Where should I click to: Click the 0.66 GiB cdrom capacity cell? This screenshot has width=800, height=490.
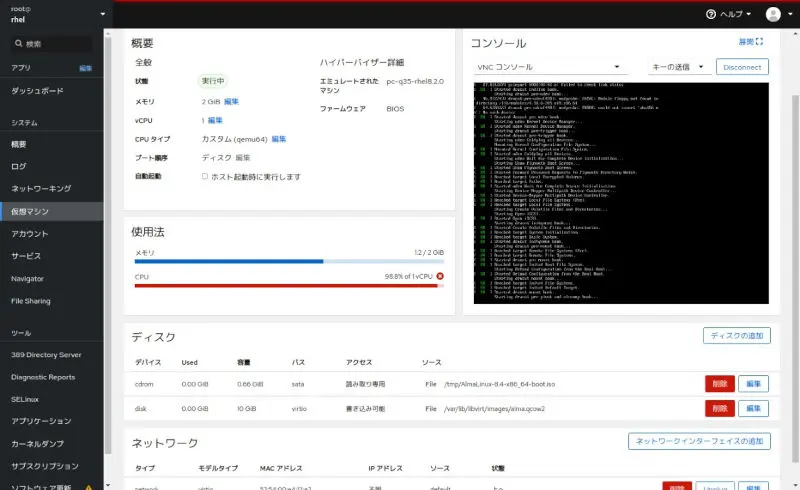[x=250, y=384]
